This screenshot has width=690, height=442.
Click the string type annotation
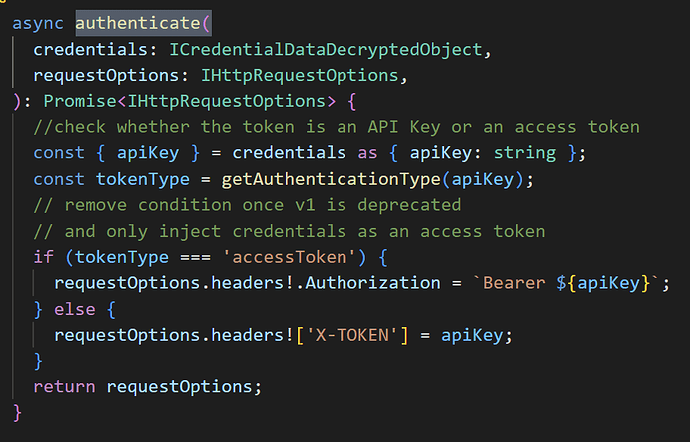click(x=525, y=153)
